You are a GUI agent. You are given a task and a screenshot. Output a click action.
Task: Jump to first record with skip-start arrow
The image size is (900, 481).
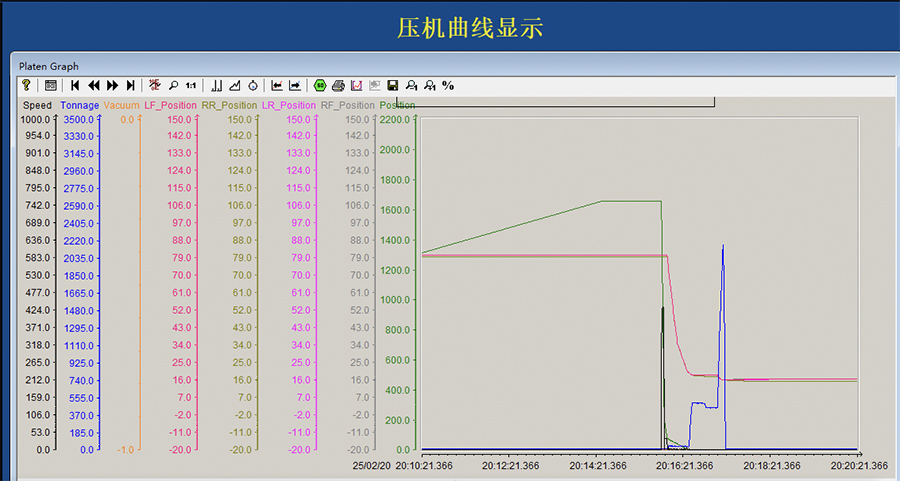(75, 86)
